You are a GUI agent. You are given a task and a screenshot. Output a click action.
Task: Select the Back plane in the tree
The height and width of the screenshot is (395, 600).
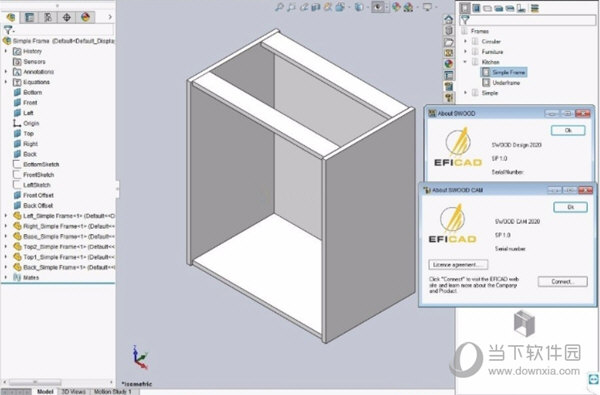pyautogui.click(x=25, y=154)
